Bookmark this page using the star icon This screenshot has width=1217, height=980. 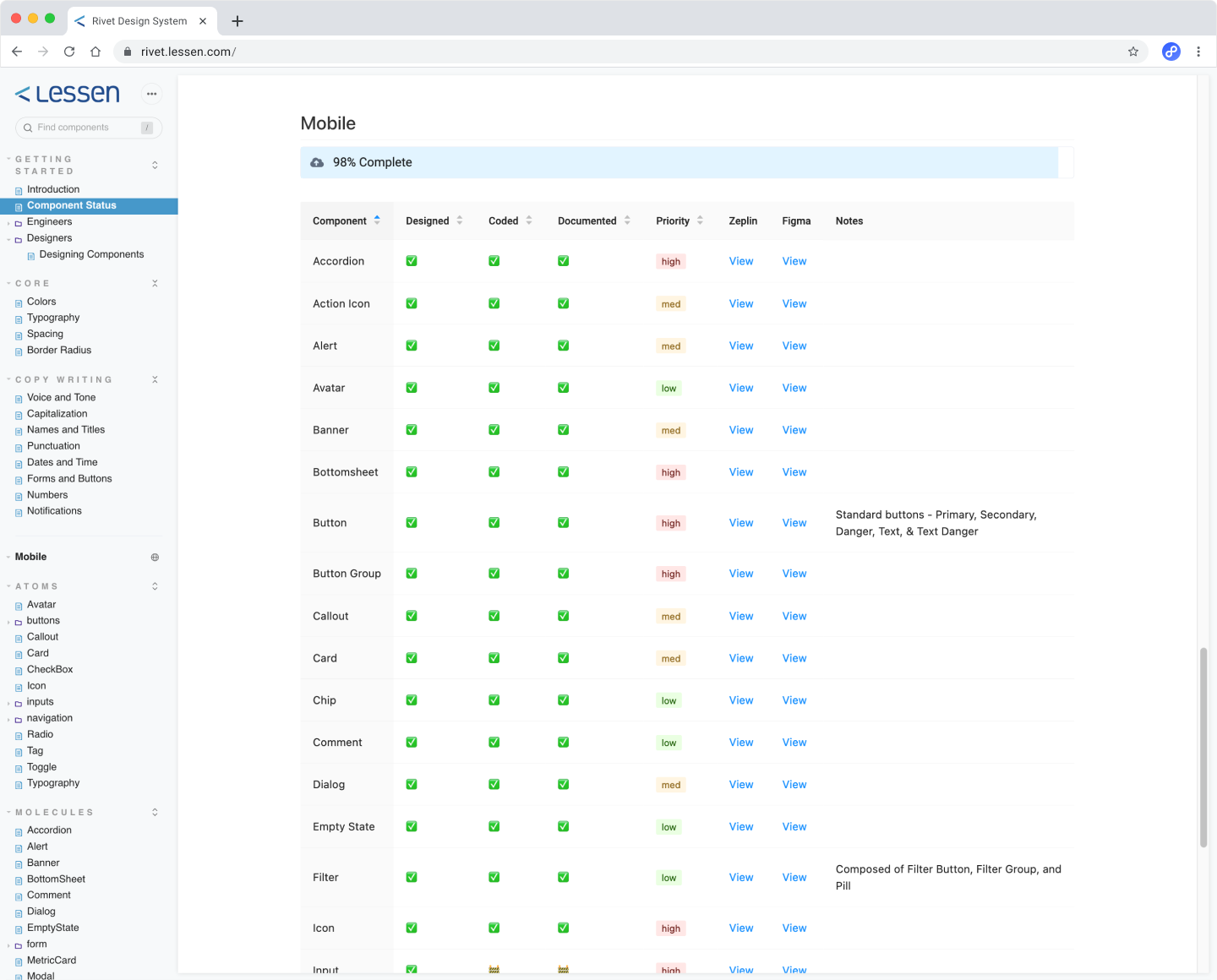click(1133, 52)
